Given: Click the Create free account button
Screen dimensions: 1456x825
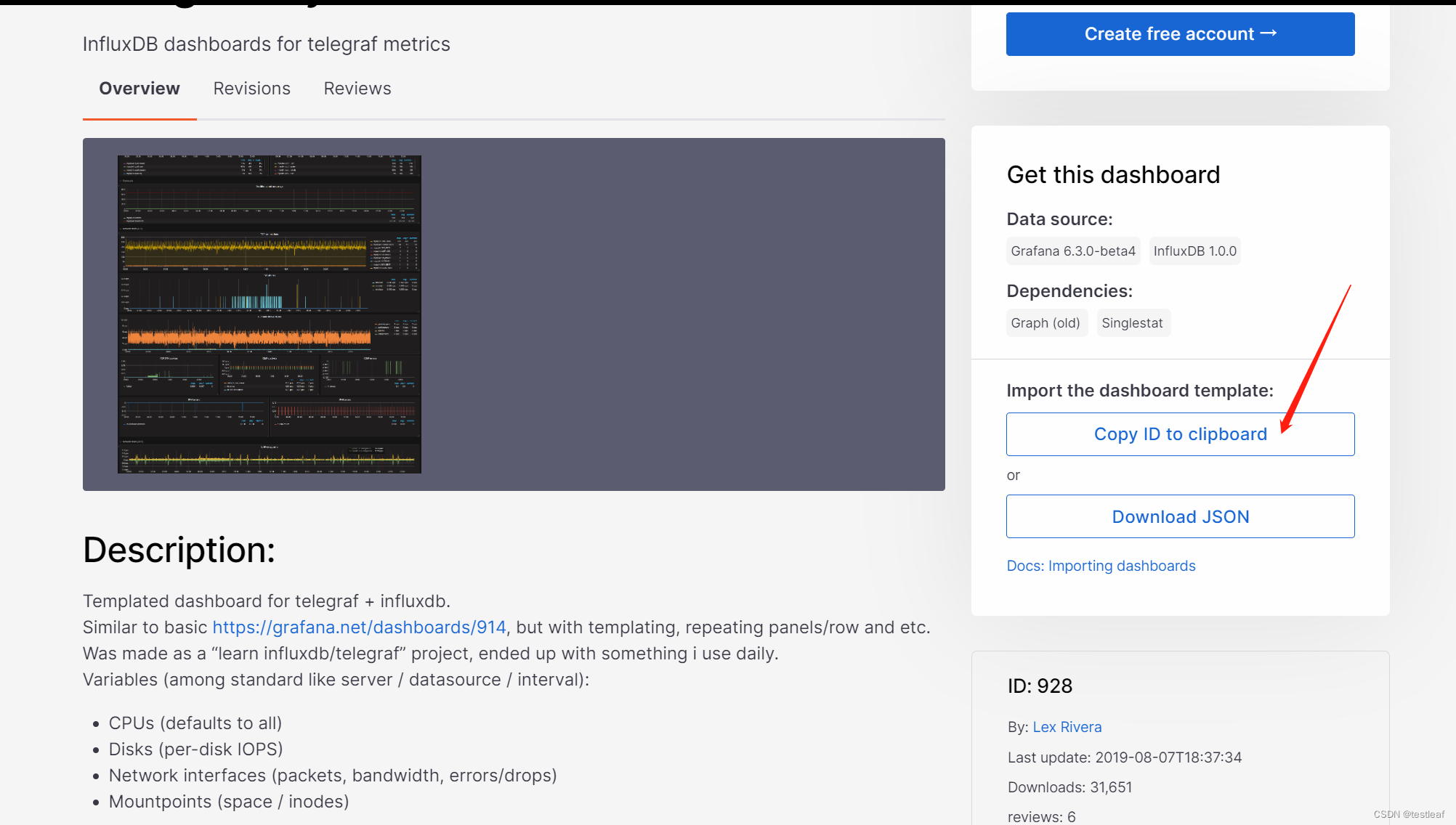Looking at the screenshot, I should point(1180,34).
